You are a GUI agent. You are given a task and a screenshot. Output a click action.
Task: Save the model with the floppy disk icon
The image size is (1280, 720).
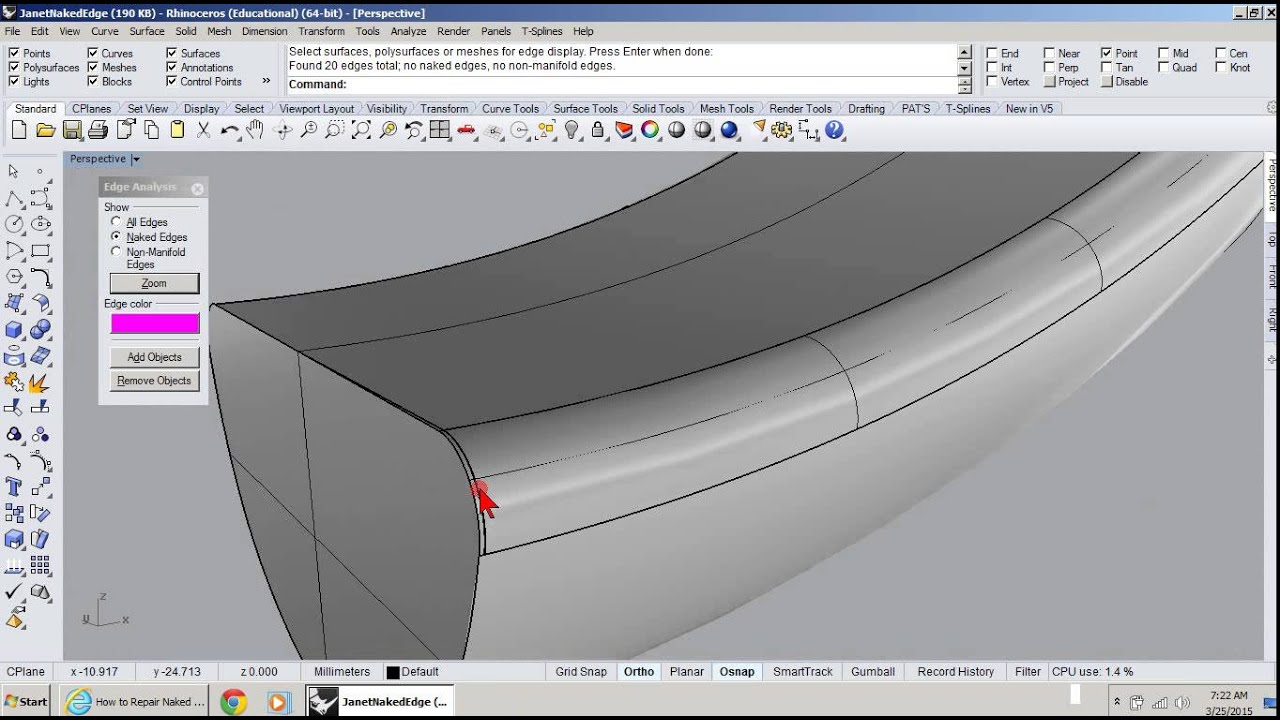72,130
